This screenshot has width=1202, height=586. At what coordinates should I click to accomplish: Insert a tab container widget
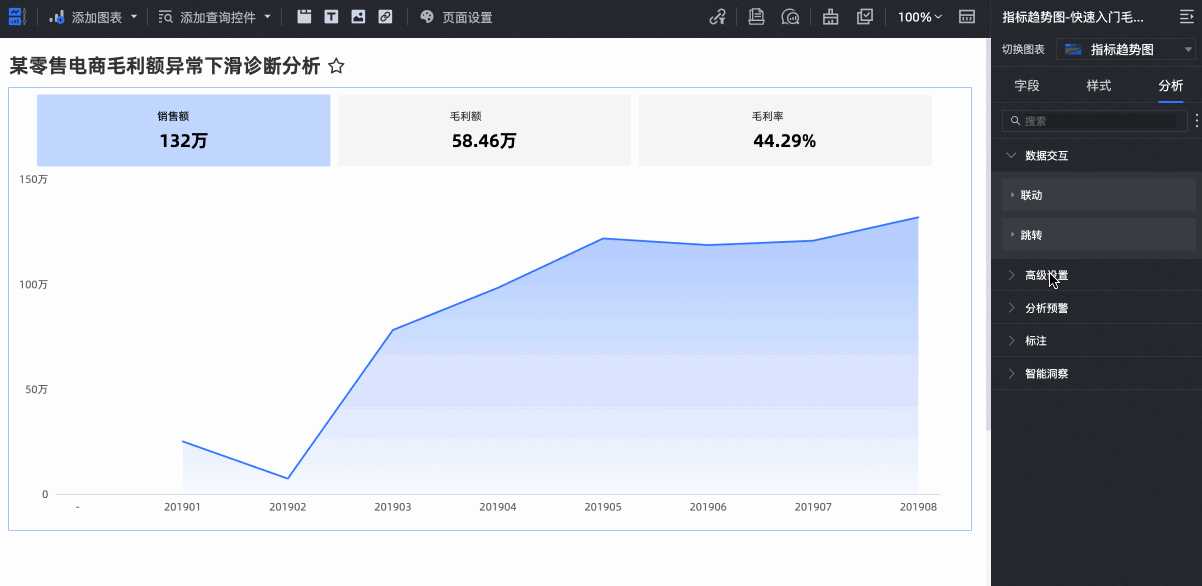click(305, 17)
